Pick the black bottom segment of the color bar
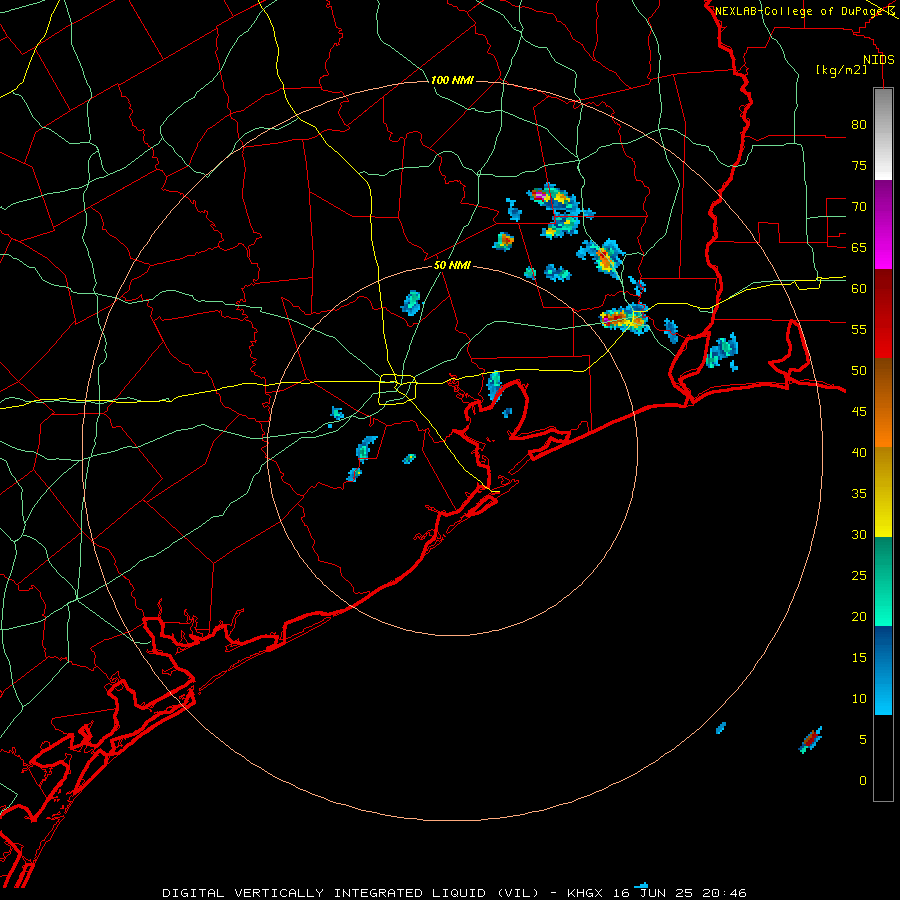900x900 pixels. 883,758
